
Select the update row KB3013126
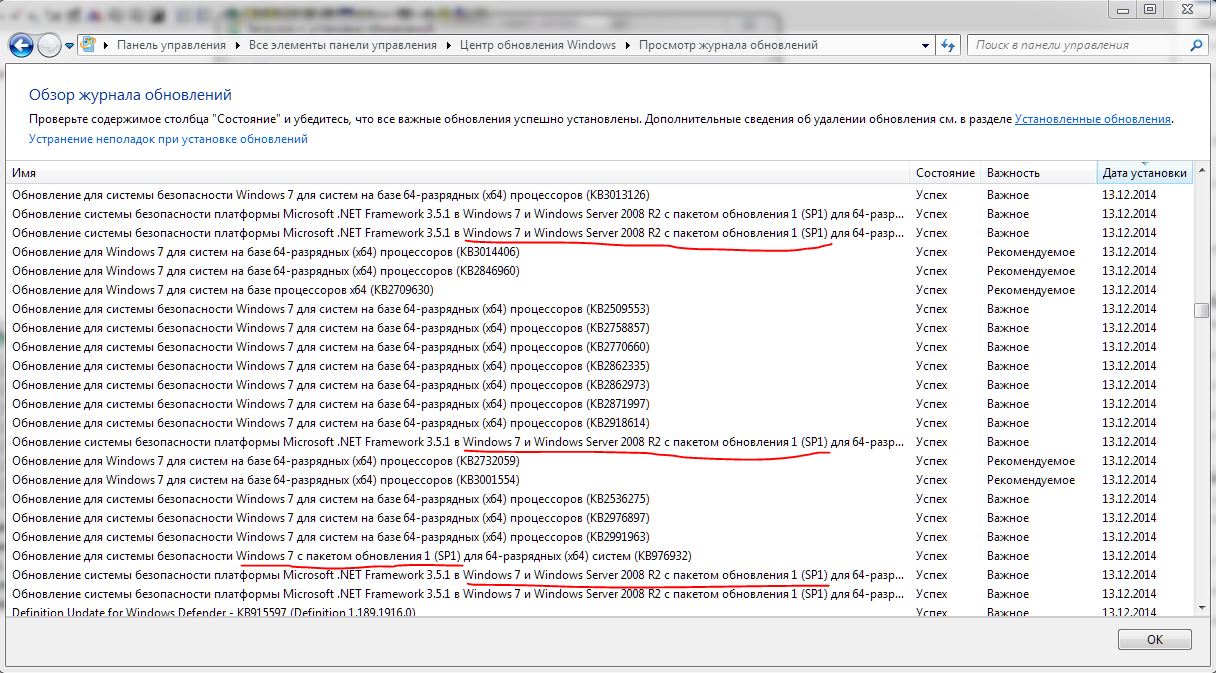pos(600,195)
